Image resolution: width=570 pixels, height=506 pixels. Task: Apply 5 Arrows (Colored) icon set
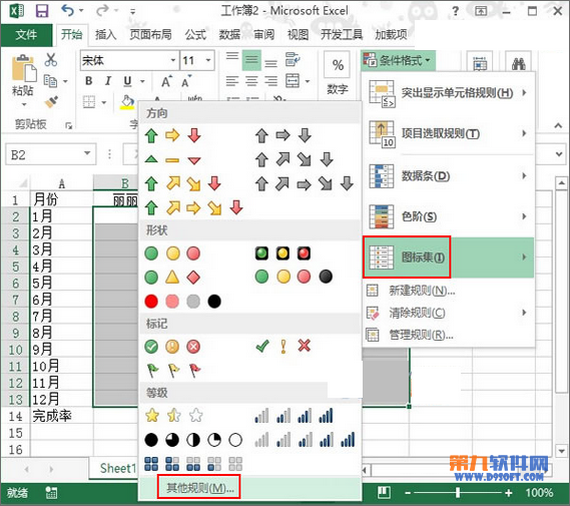click(193, 208)
